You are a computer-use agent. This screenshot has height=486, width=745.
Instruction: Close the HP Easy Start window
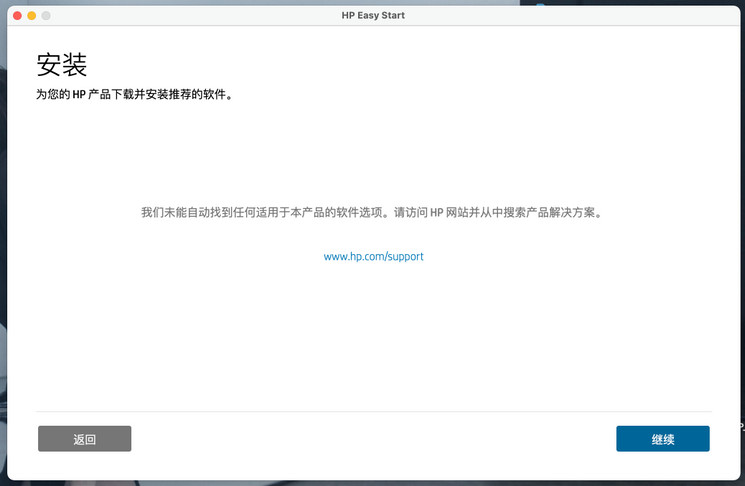(x=18, y=16)
